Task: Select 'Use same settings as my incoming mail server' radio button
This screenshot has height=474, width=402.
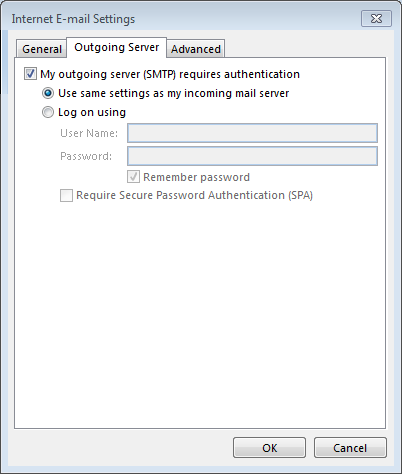Action: (x=48, y=93)
